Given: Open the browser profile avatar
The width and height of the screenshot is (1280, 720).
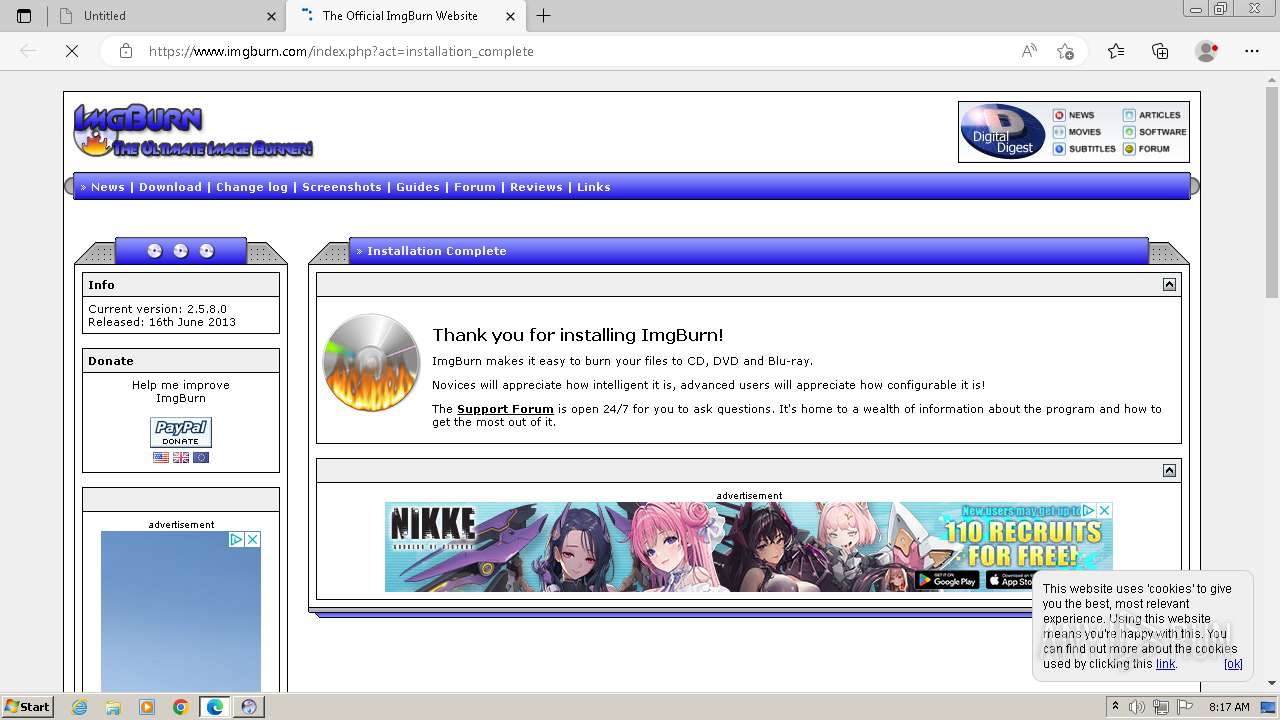Looking at the screenshot, I should pos(1207,51).
